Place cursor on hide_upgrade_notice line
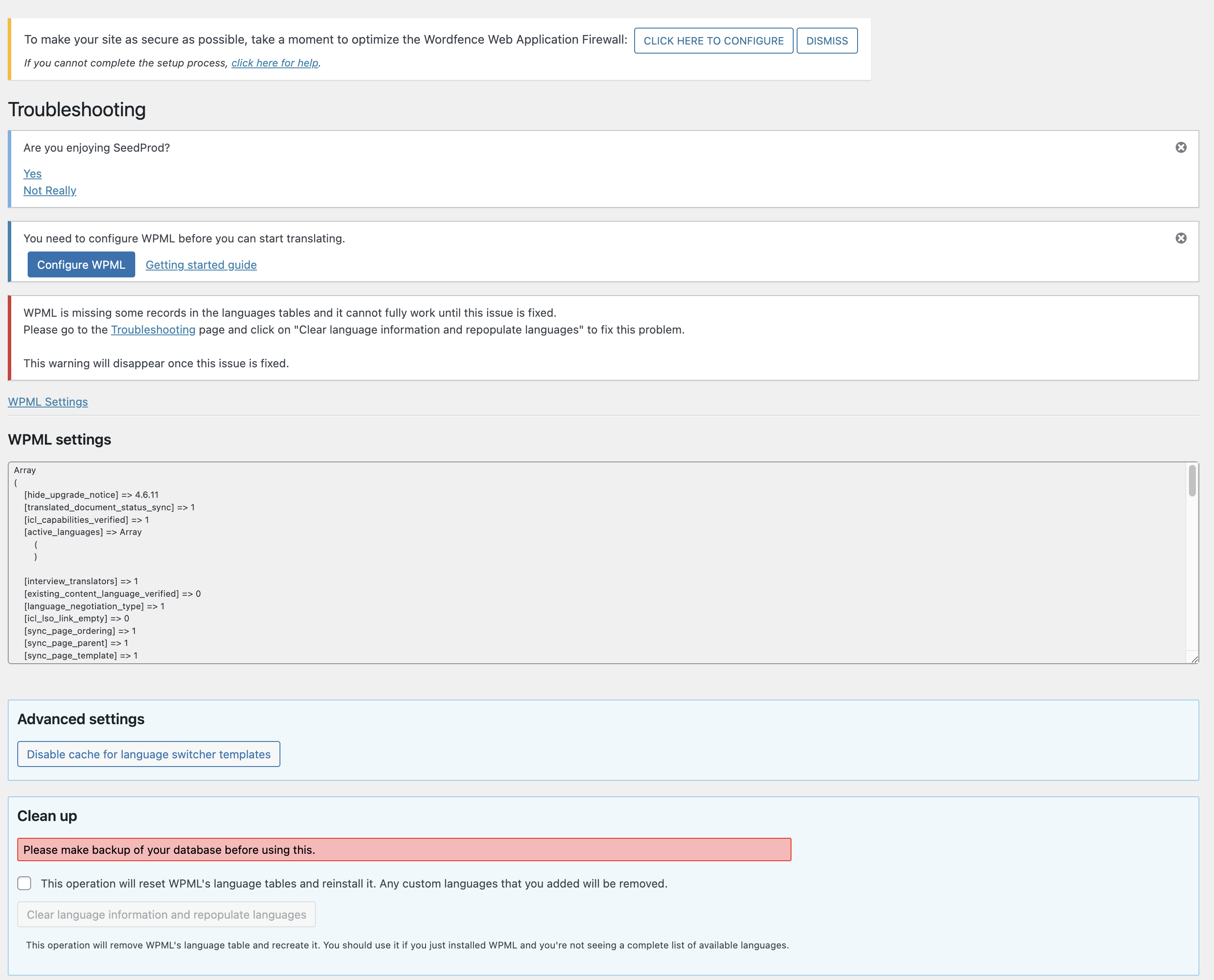The height and width of the screenshot is (980, 1214). (92, 494)
